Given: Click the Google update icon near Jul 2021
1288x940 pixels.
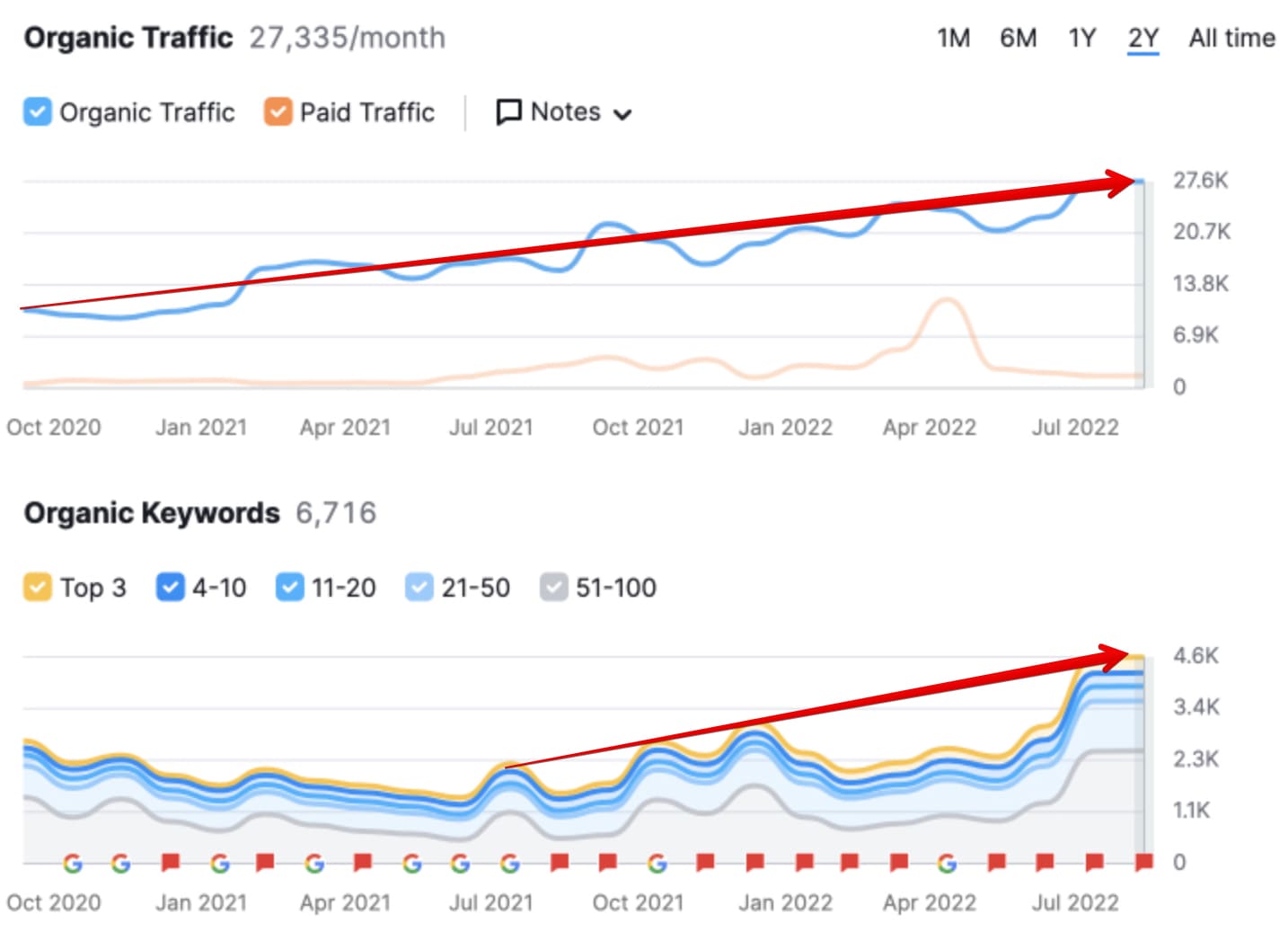Looking at the screenshot, I should [510, 865].
